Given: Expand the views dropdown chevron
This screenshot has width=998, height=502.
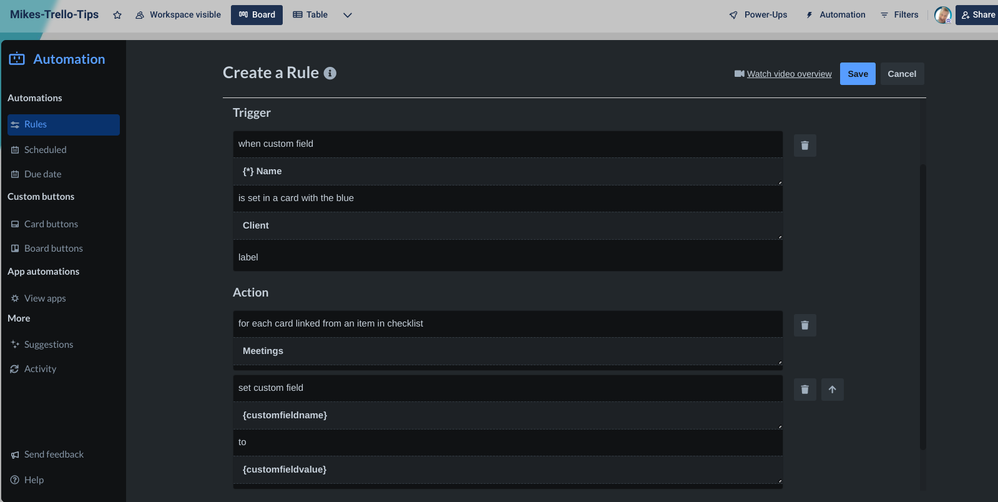Looking at the screenshot, I should [348, 15].
